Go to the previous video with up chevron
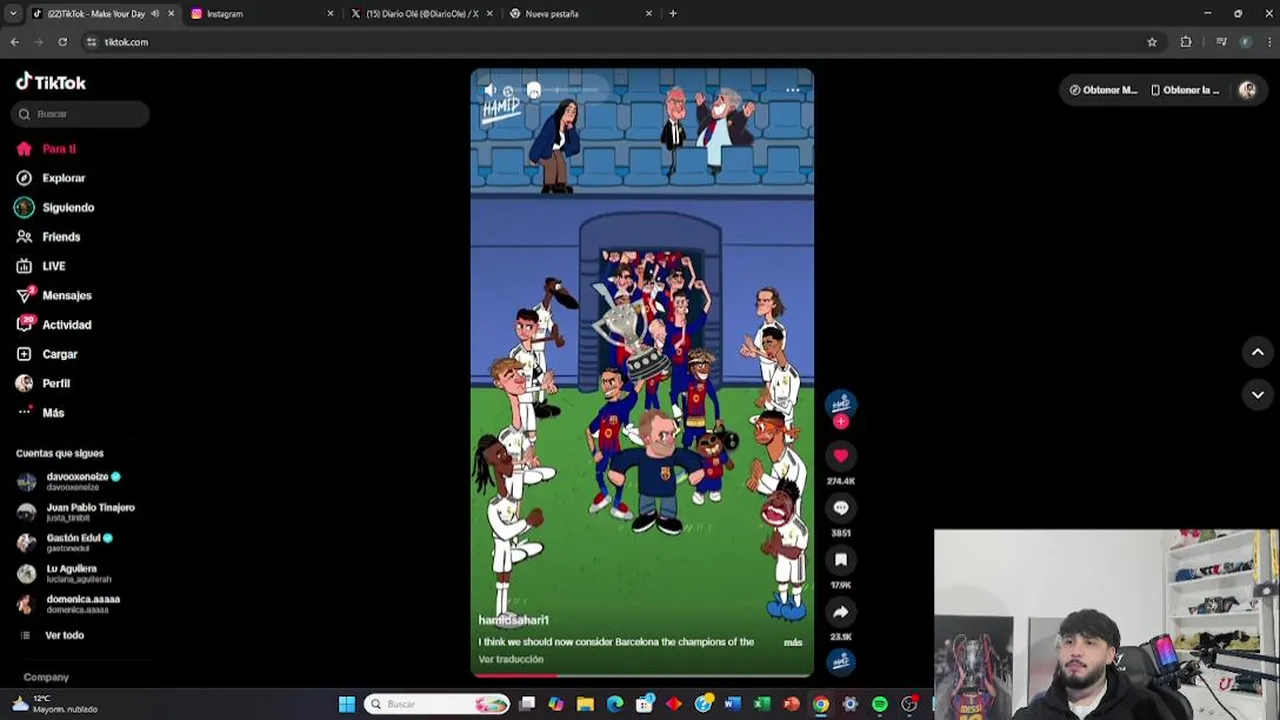1280x720 pixels. pyautogui.click(x=1258, y=352)
